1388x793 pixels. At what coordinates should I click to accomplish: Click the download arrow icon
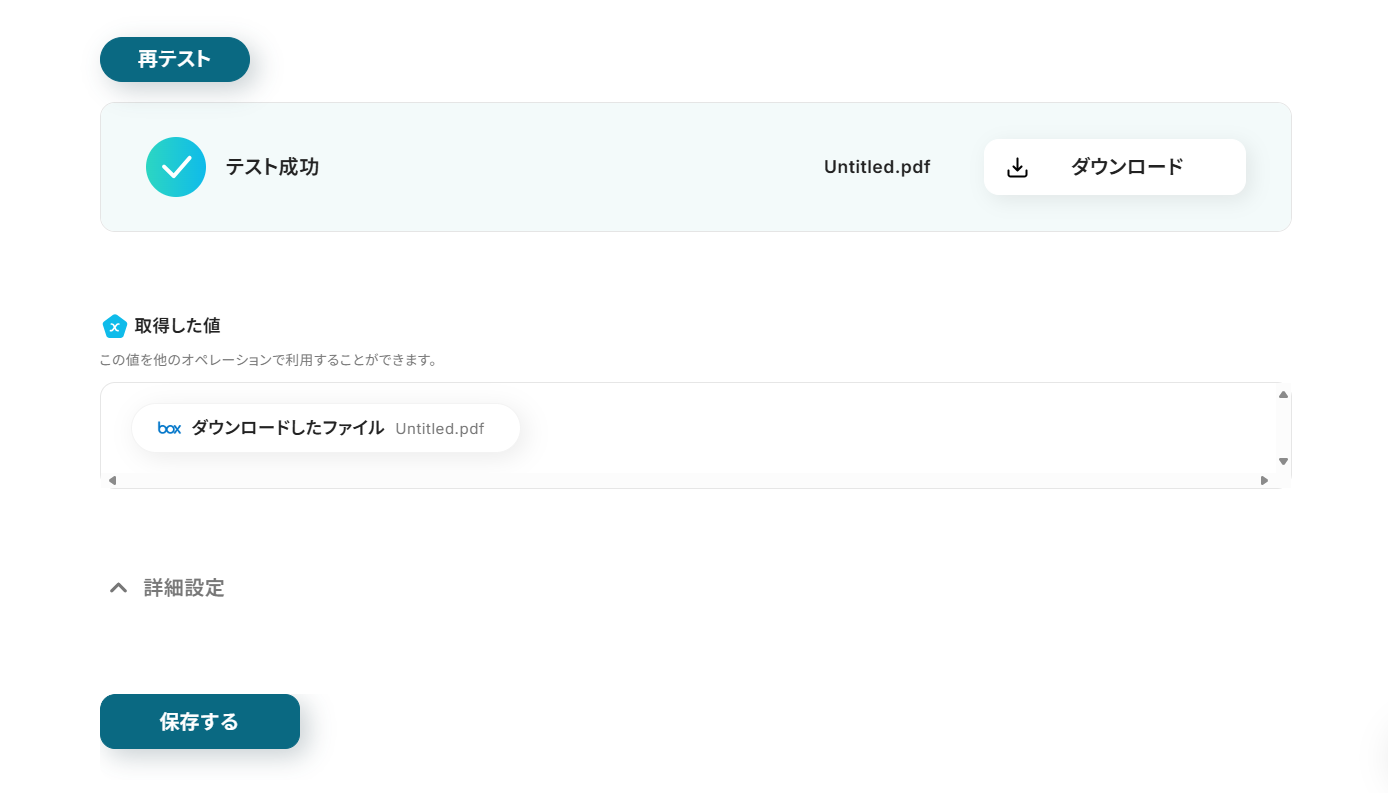click(x=1017, y=167)
